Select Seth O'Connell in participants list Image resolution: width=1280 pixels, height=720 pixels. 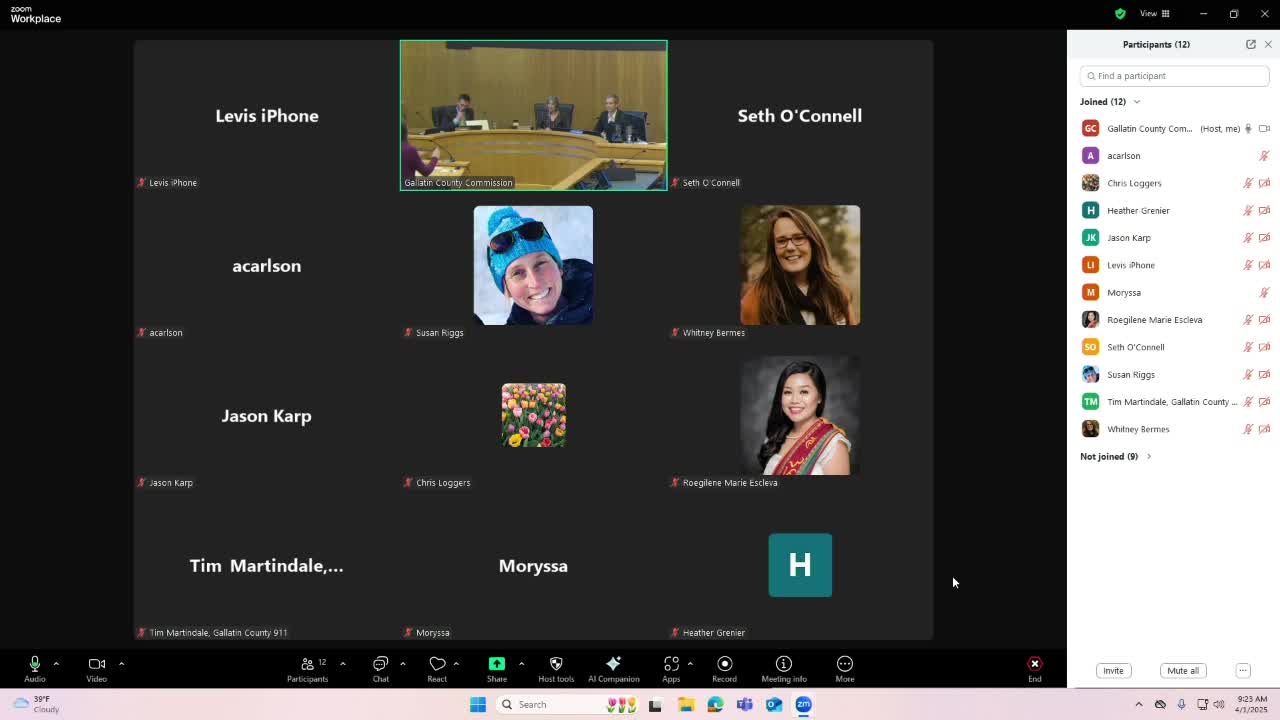(x=1135, y=347)
